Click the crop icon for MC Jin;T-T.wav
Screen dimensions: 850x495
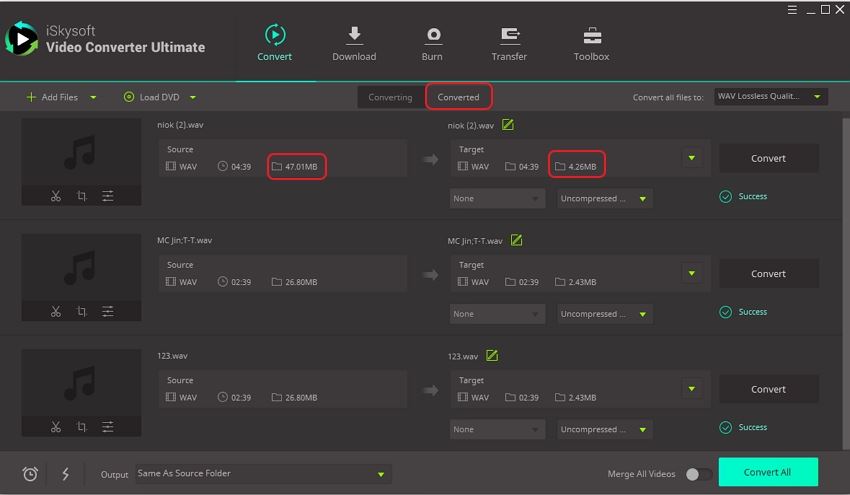click(82, 312)
